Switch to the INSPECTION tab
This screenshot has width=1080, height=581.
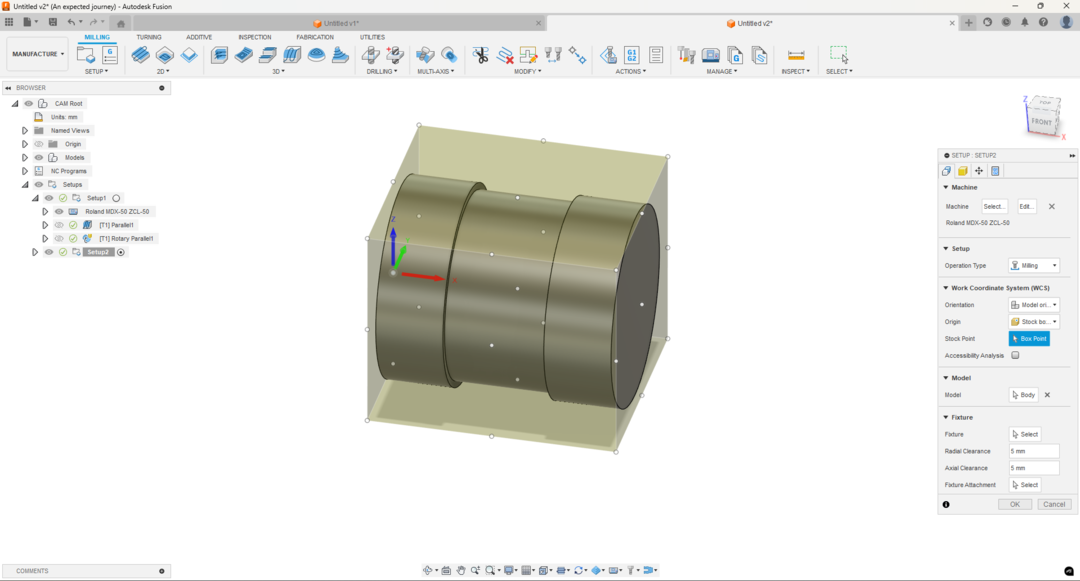tap(255, 37)
